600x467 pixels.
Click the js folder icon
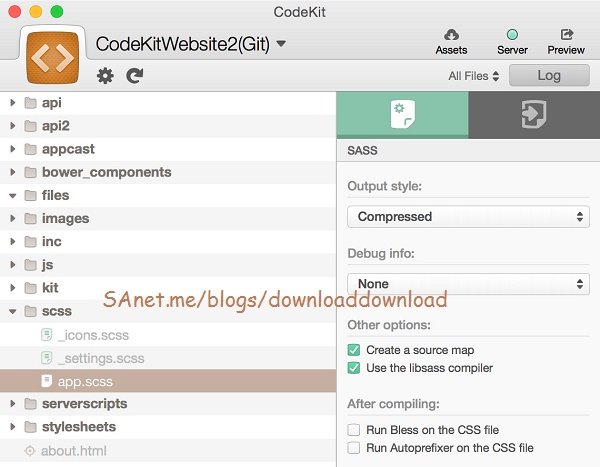pos(30,265)
